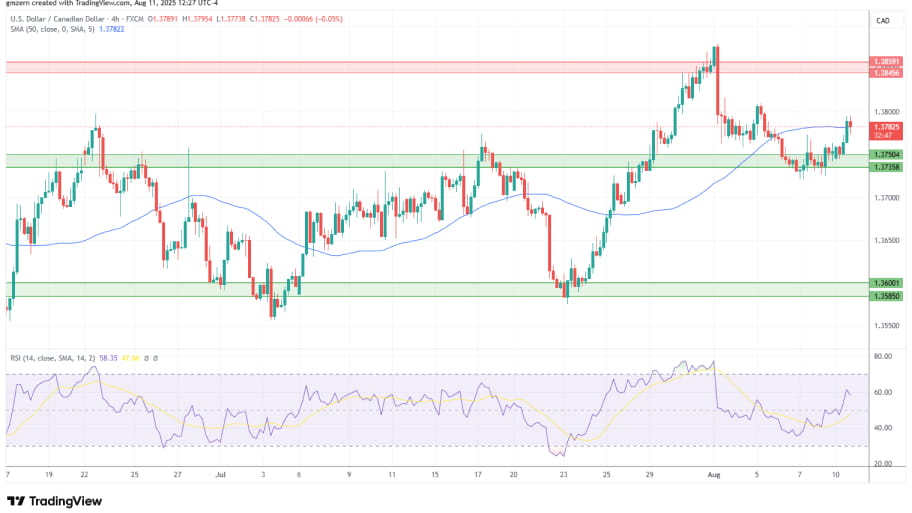912x513 pixels.
Task: Click the 6 date label on time axis
Action: pos(299,475)
